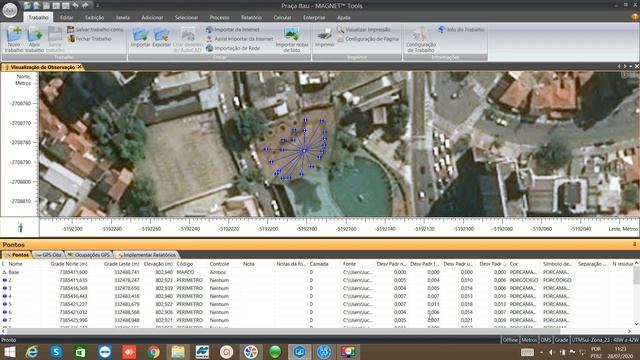640x360 pixels.
Task: Click the Undo arrow in quick access toolbar
Action: point(76,5)
